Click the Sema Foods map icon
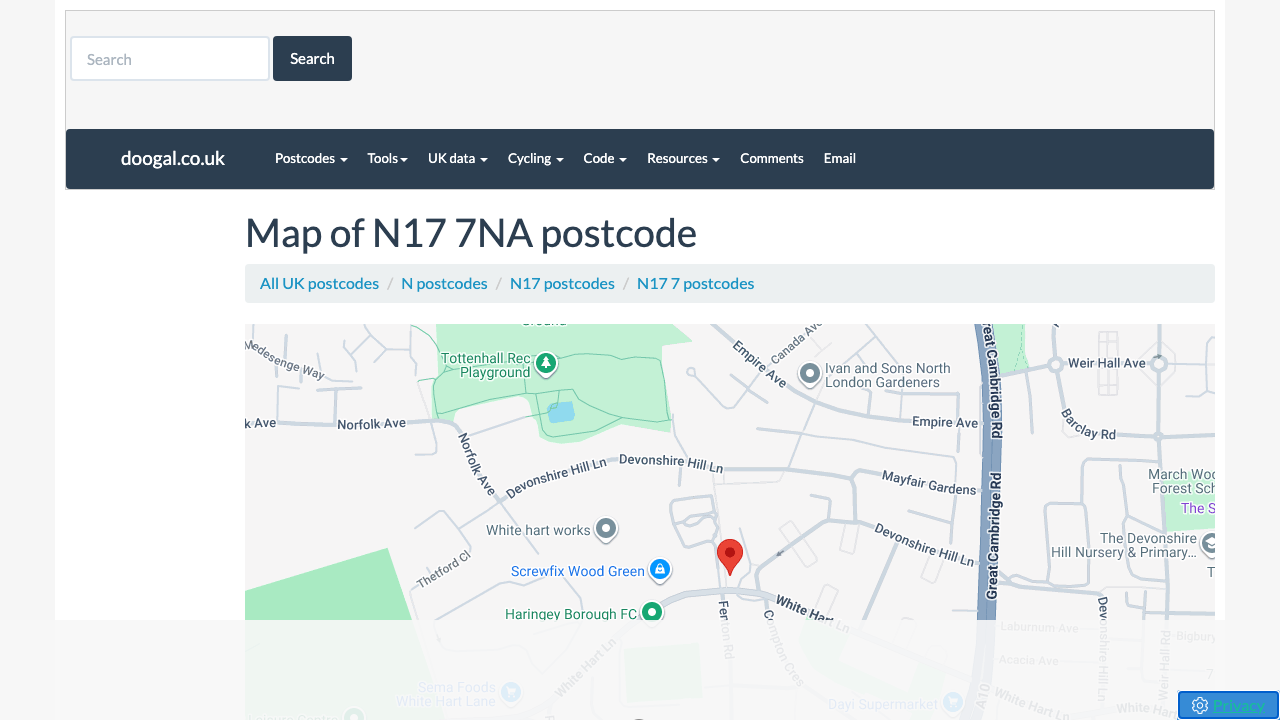 tap(511, 692)
